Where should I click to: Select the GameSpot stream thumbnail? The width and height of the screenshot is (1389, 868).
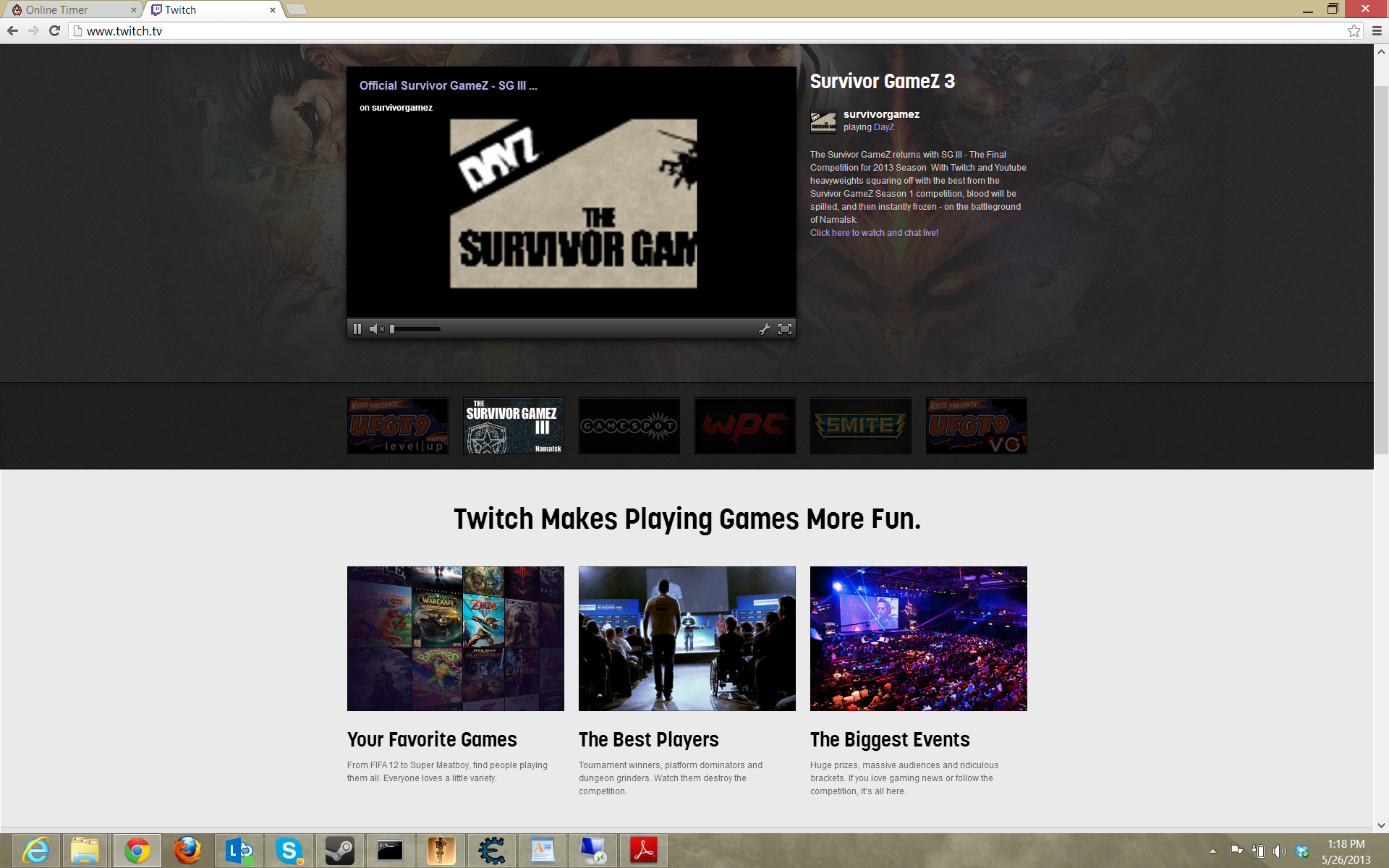pyautogui.click(x=629, y=426)
